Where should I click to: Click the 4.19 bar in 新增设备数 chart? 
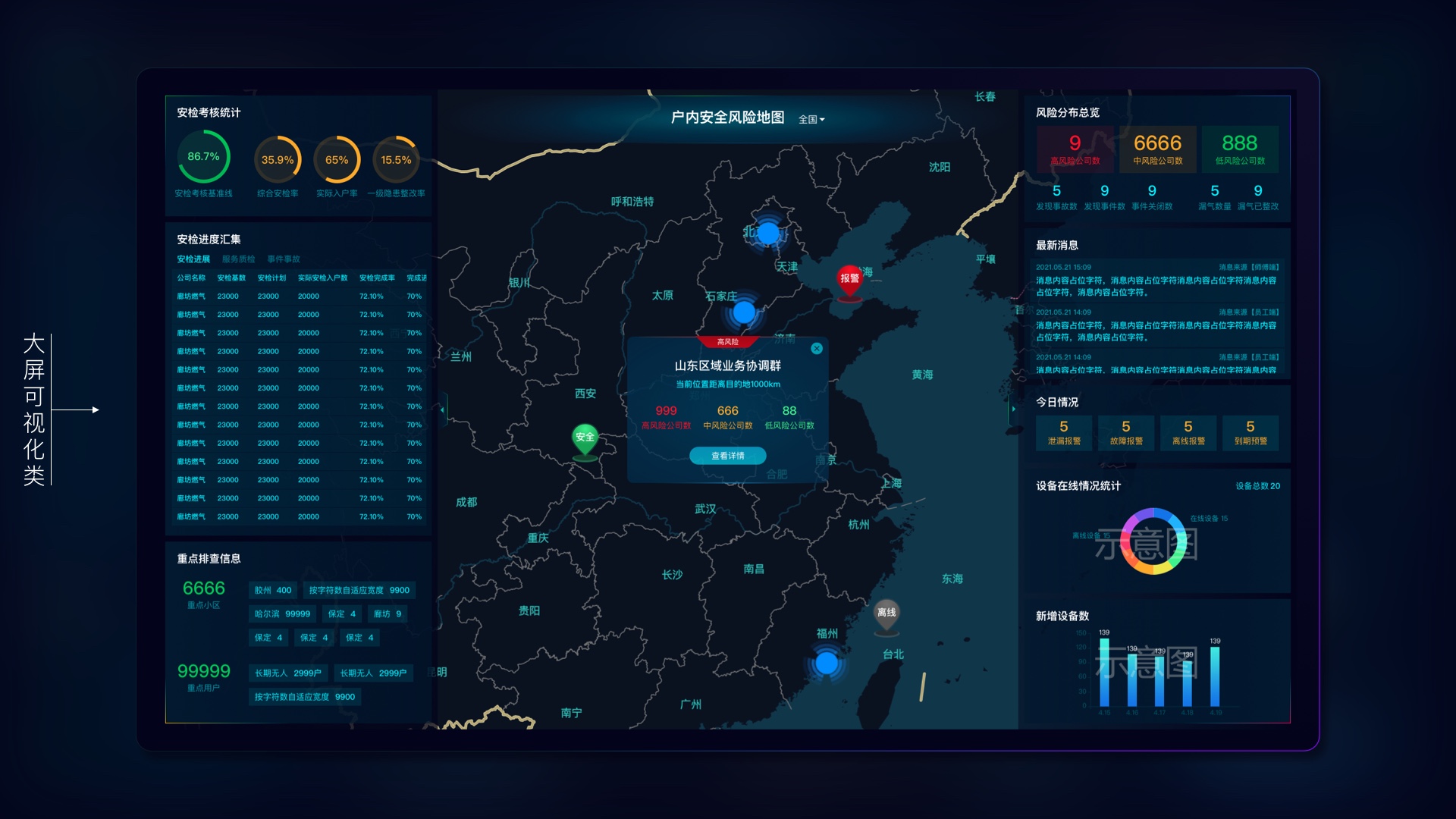point(1215,676)
